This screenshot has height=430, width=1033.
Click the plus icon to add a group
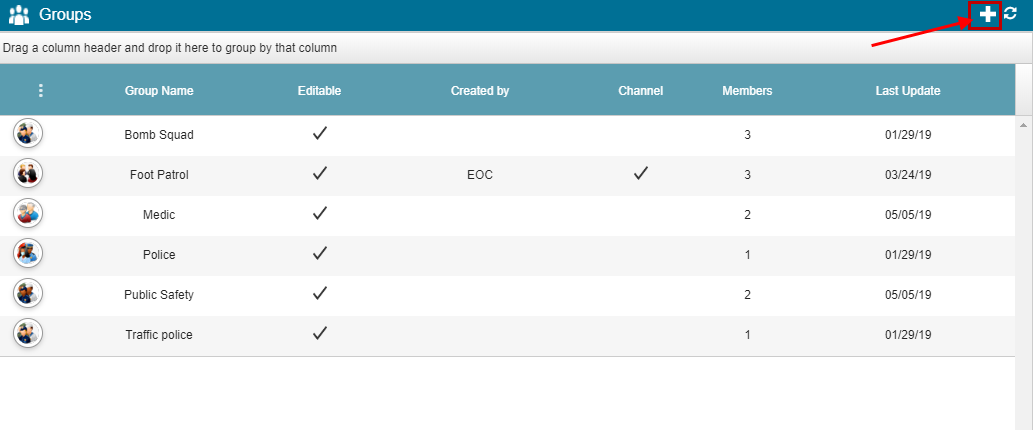coord(987,14)
